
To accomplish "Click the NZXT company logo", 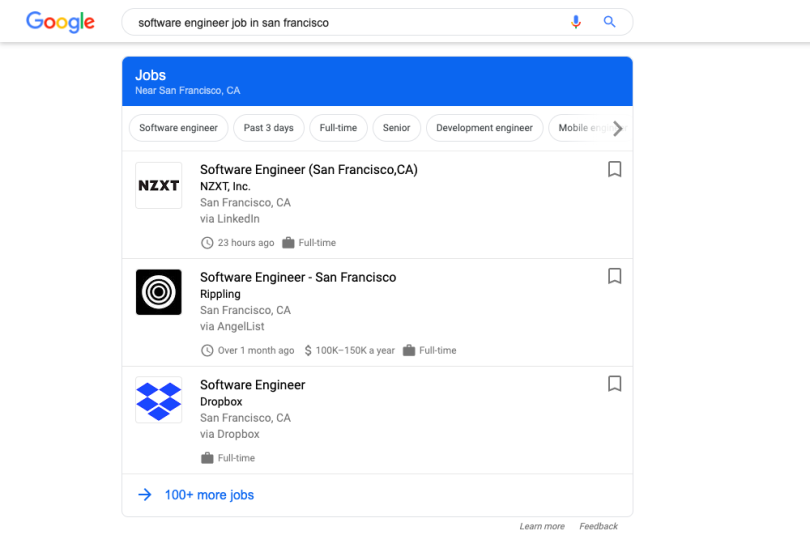I will point(159,185).
